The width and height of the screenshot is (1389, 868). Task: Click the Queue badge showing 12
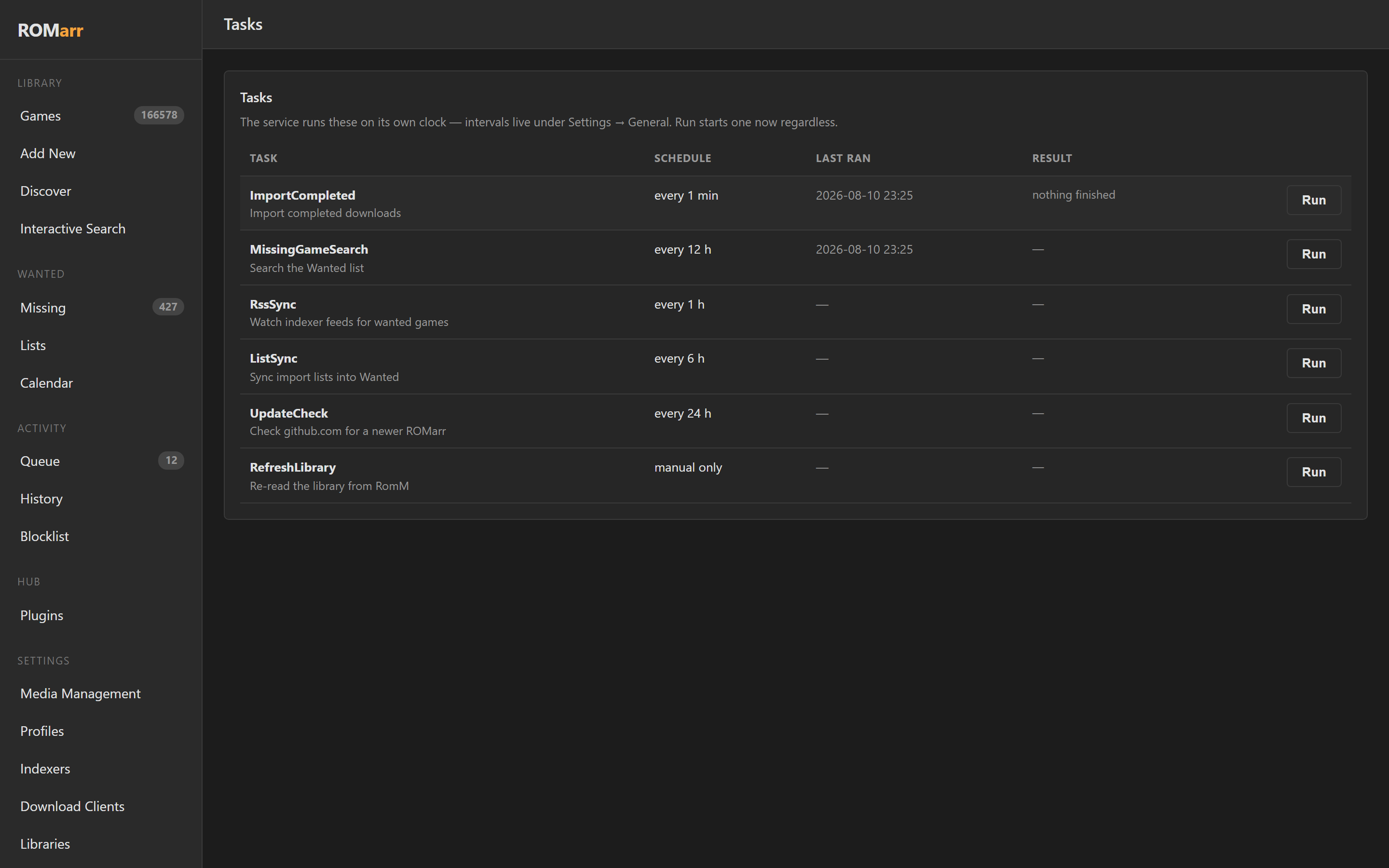(x=171, y=461)
